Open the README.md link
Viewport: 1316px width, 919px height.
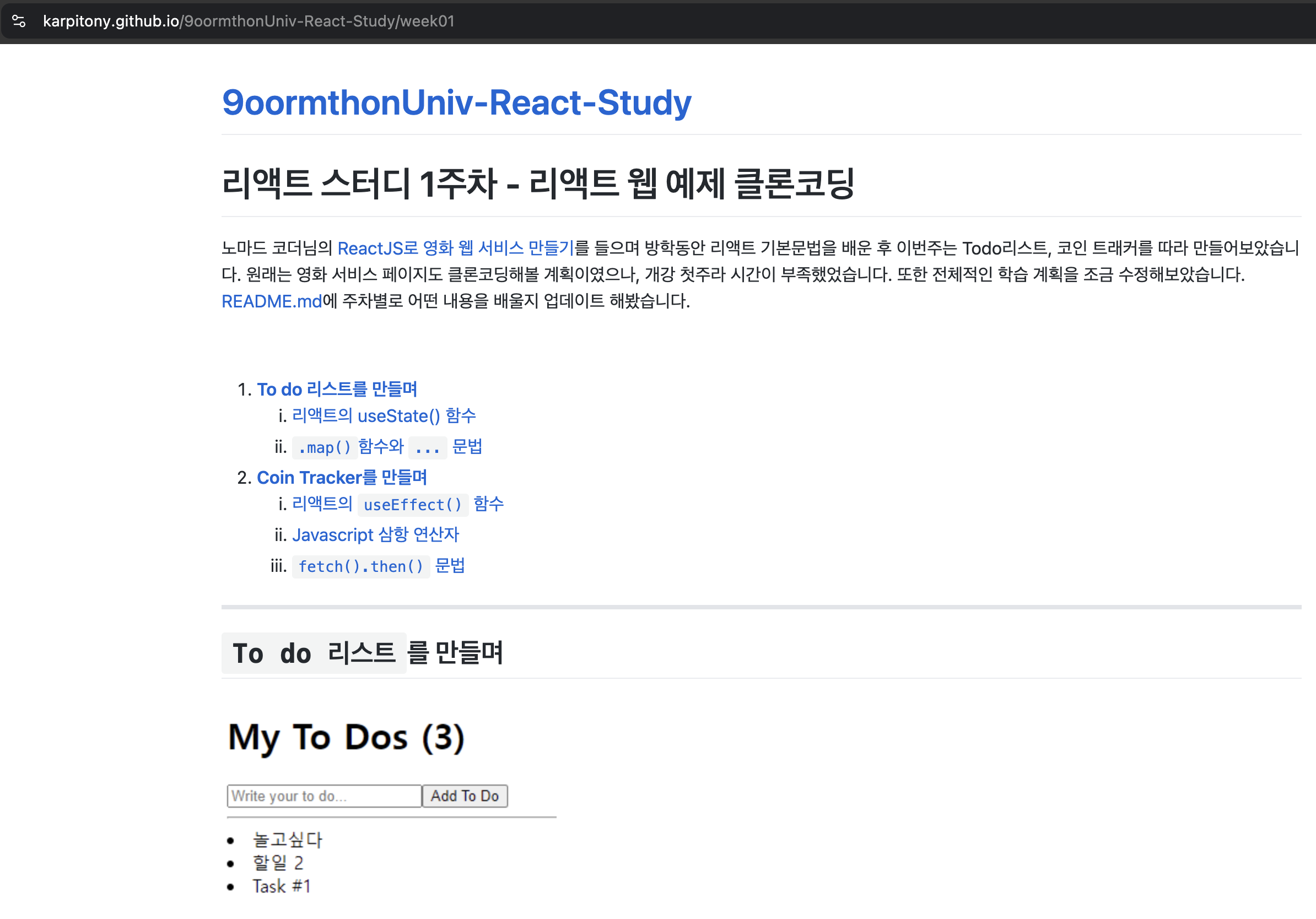(x=272, y=301)
